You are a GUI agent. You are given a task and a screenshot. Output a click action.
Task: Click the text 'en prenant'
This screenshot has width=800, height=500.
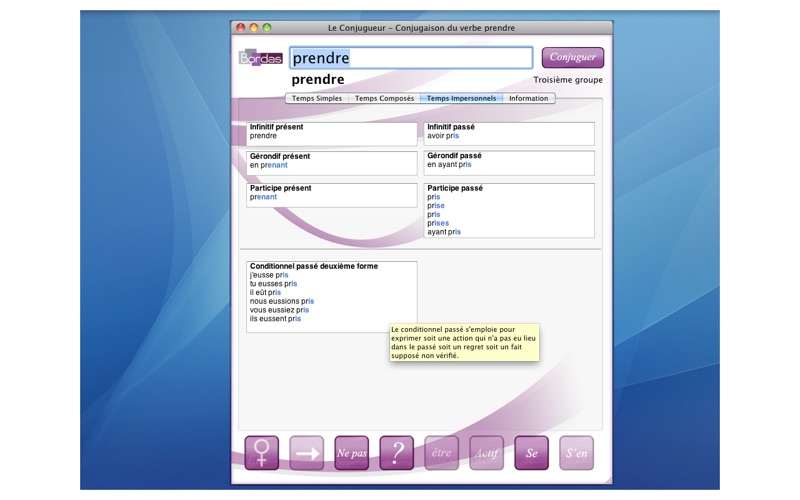[x=268, y=165]
